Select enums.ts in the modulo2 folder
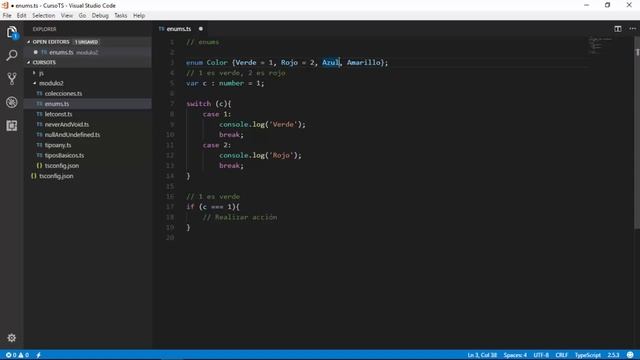This screenshot has height=360, width=640. click(x=57, y=104)
